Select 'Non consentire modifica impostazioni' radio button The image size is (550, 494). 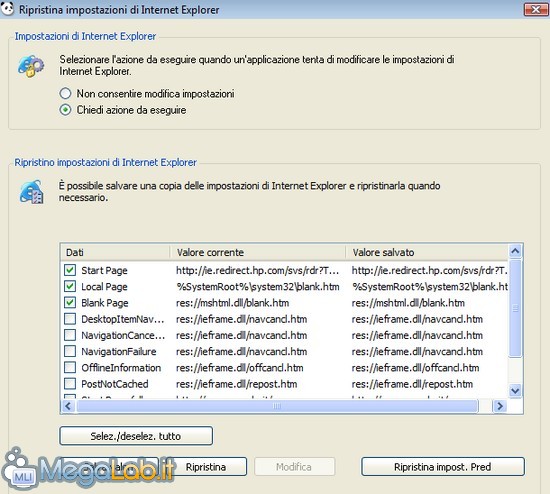[65, 94]
